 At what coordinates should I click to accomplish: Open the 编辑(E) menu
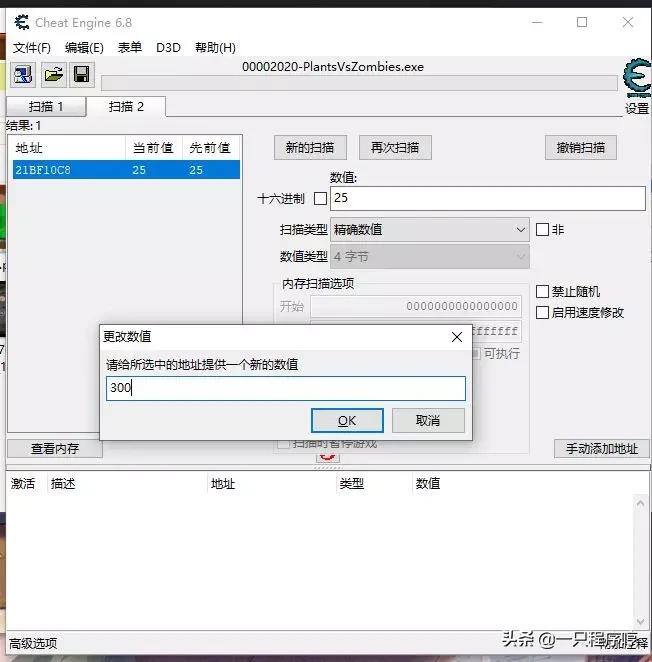pyautogui.click(x=84, y=47)
